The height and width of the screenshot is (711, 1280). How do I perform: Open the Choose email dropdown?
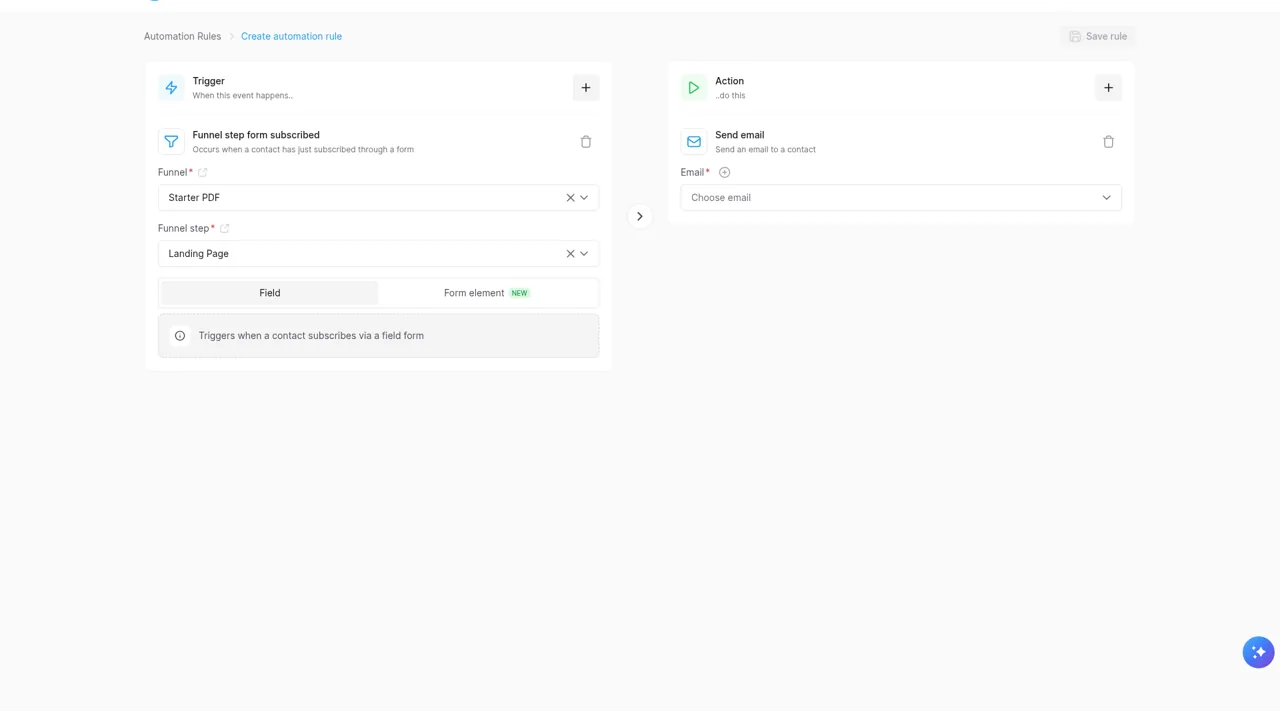tap(901, 198)
